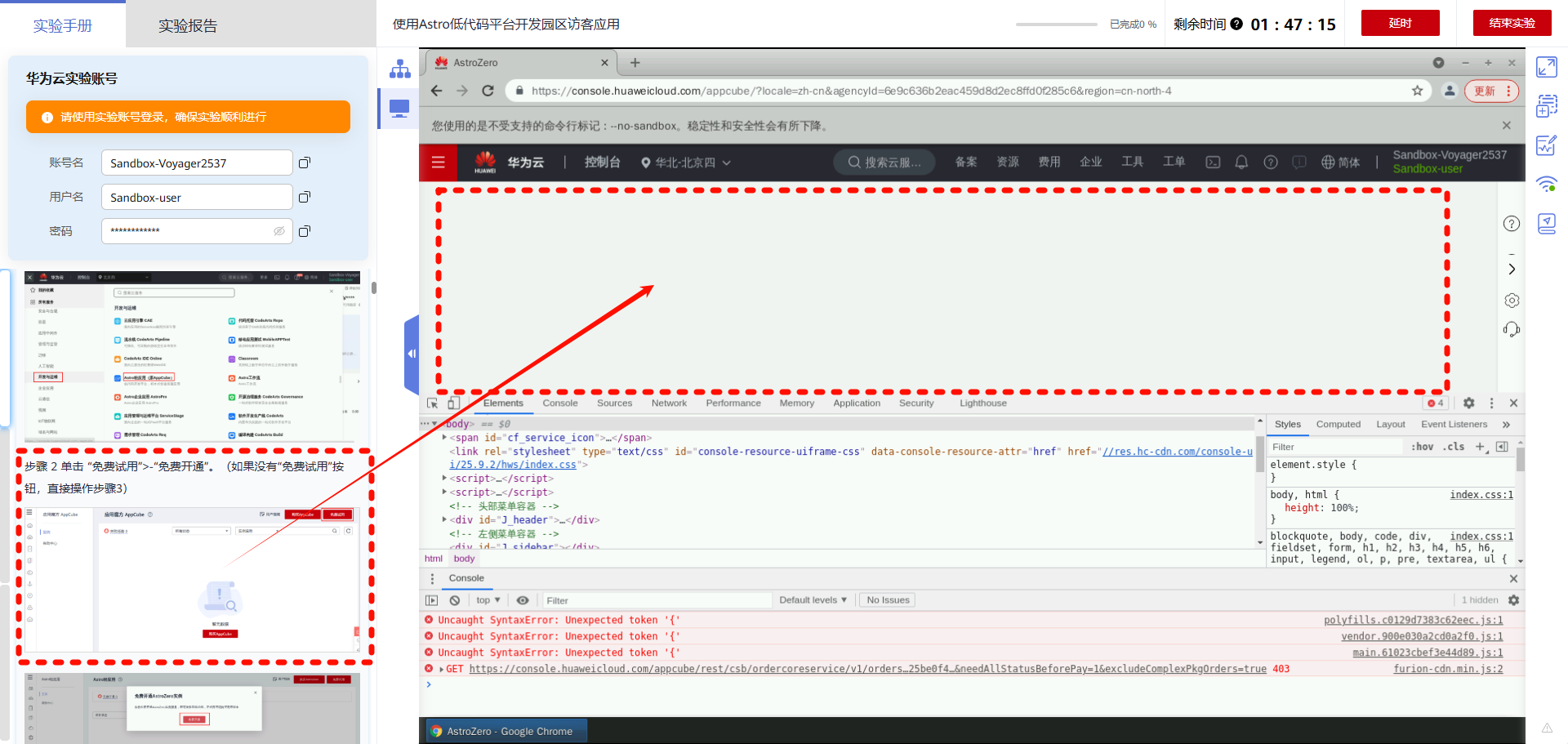Activate the DevTools inspect element picker
This screenshot has width=1568, height=744.
433,403
